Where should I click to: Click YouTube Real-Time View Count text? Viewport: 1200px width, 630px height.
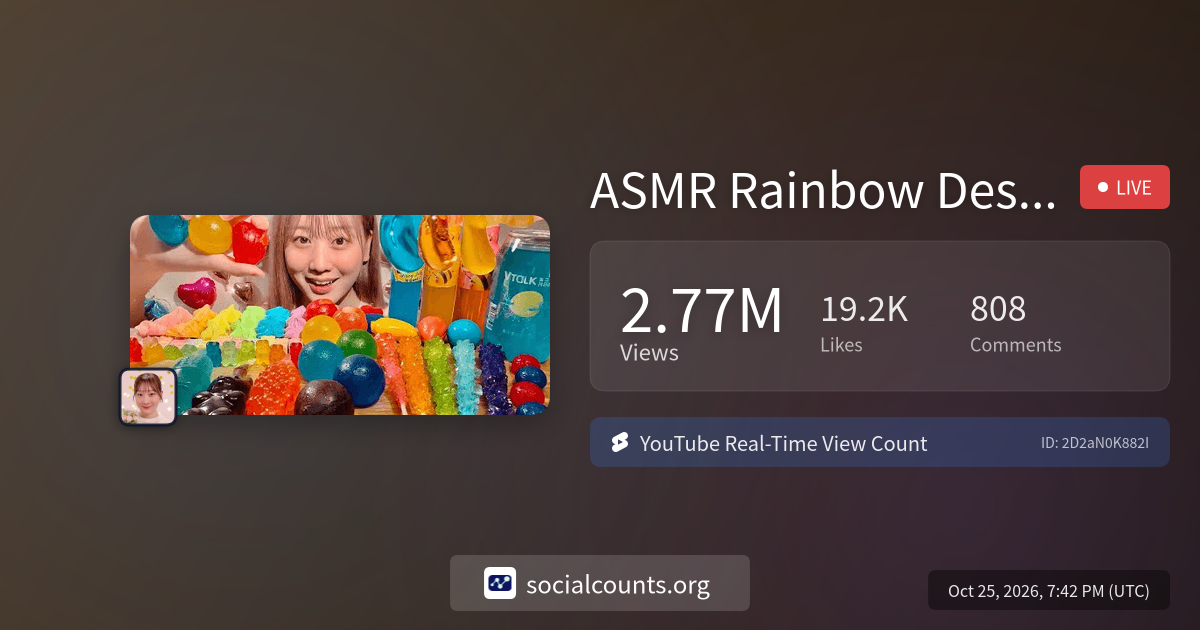click(x=783, y=444)
